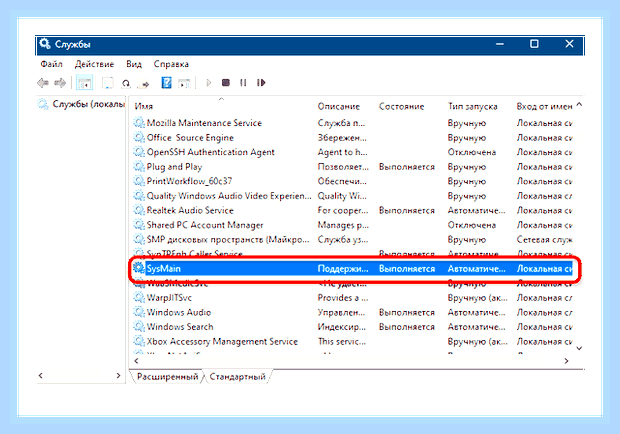Click the service list horizontal scrollbar right arrow

tap(566, 360)
